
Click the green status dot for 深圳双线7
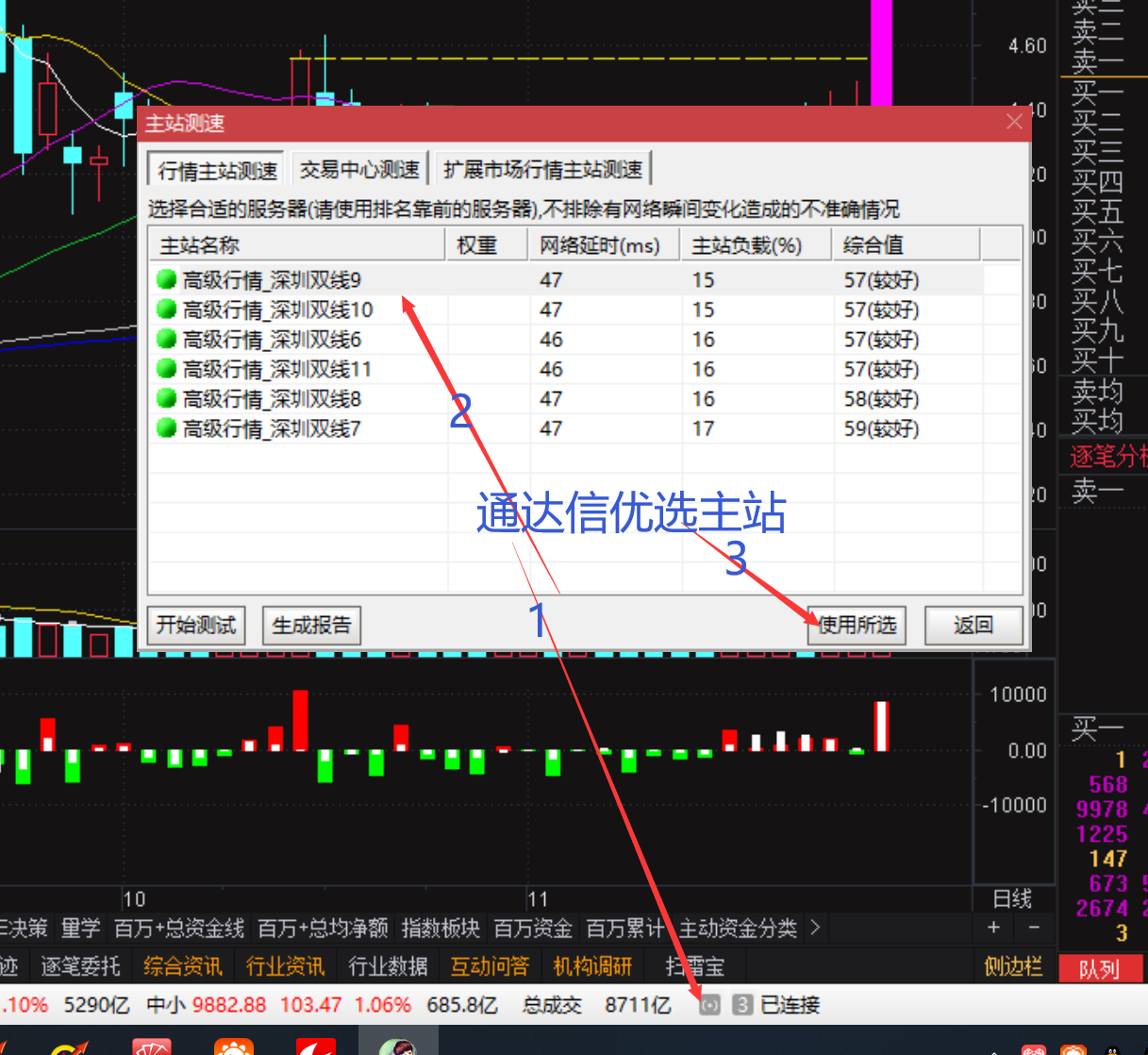click(167, 428)
